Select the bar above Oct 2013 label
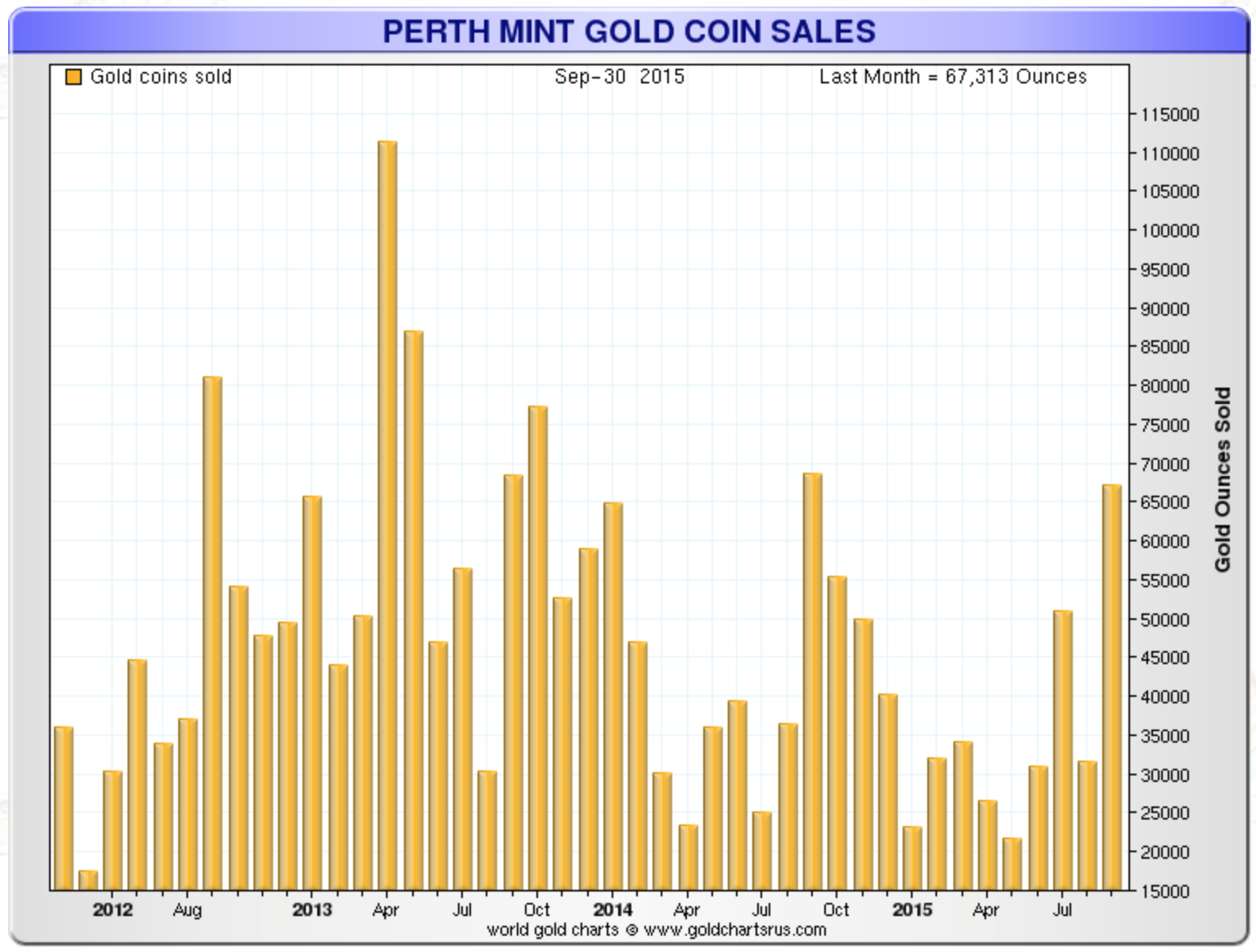Image resolution: width=1256 pixels, height=952 pixels. pos(538,648)
